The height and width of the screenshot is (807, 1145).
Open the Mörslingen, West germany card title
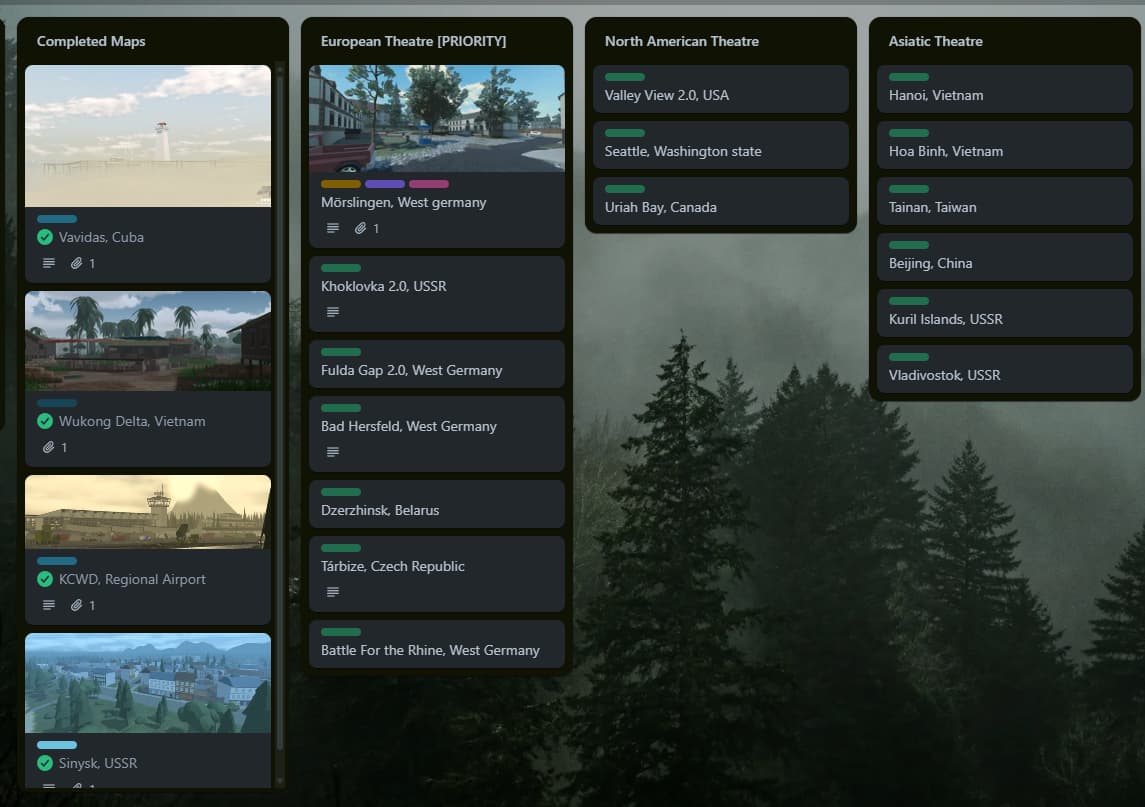404,202
